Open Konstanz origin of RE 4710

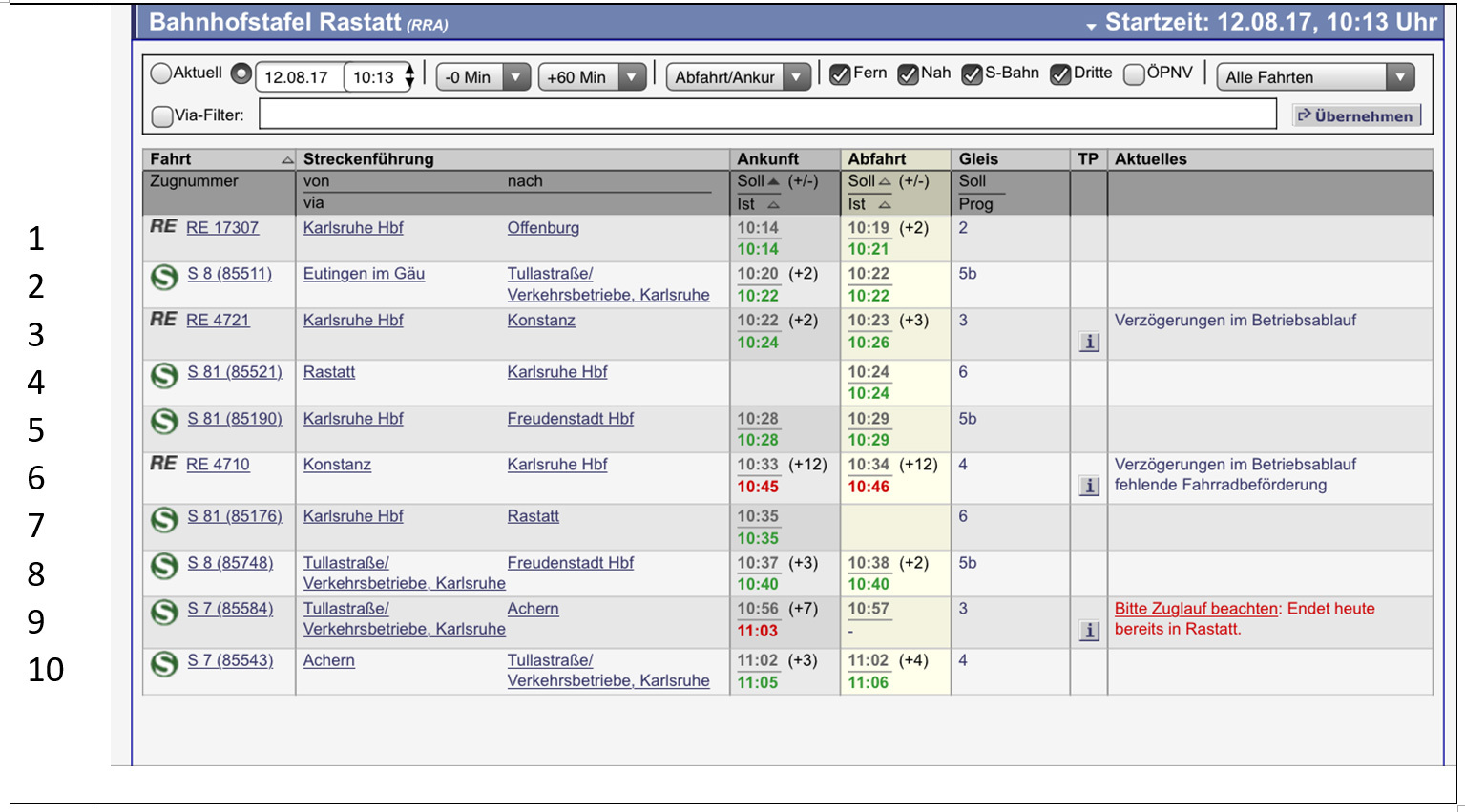point(337,464)
